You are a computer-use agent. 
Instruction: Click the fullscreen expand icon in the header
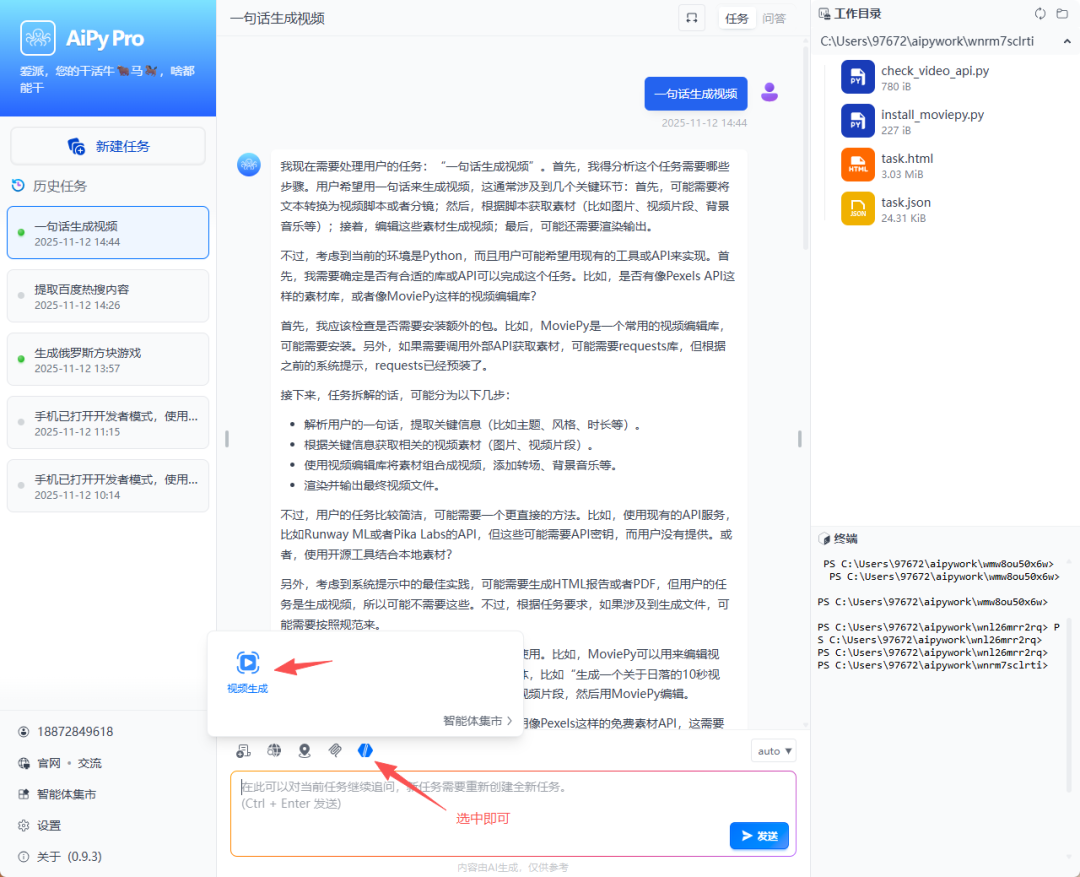(x=692, y=18)
